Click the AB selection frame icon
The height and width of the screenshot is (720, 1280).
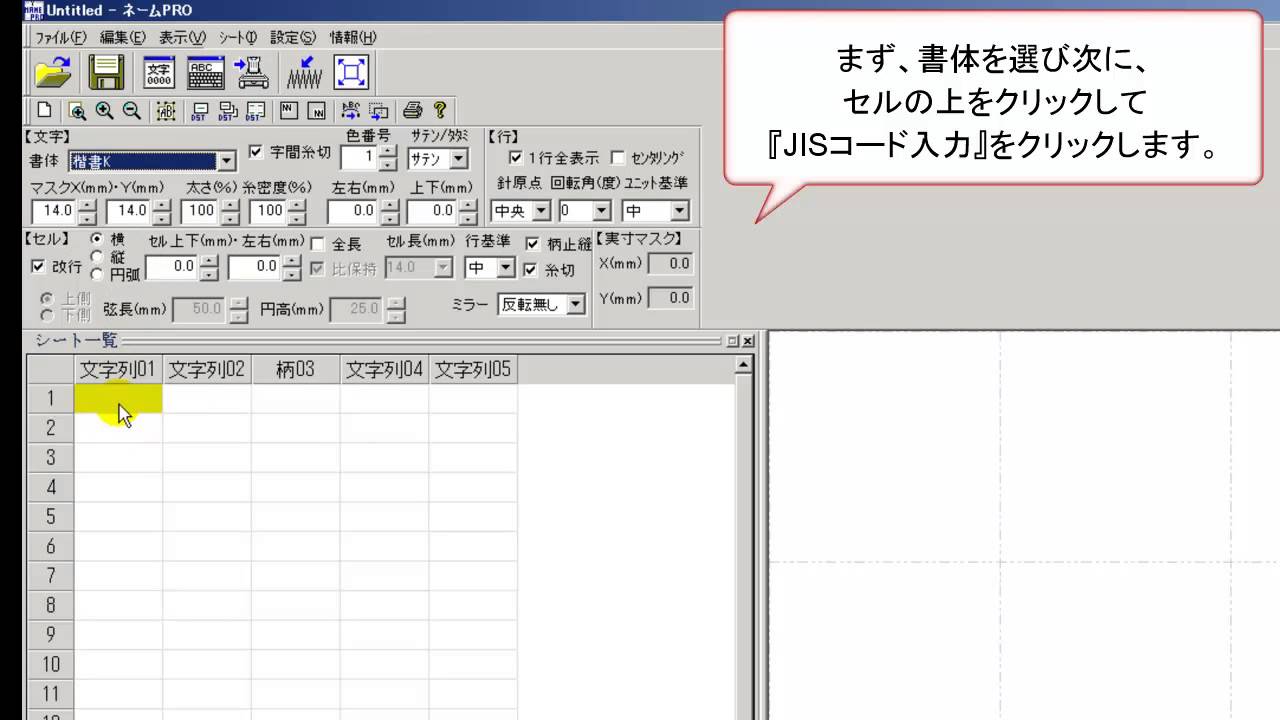(165, 110)
